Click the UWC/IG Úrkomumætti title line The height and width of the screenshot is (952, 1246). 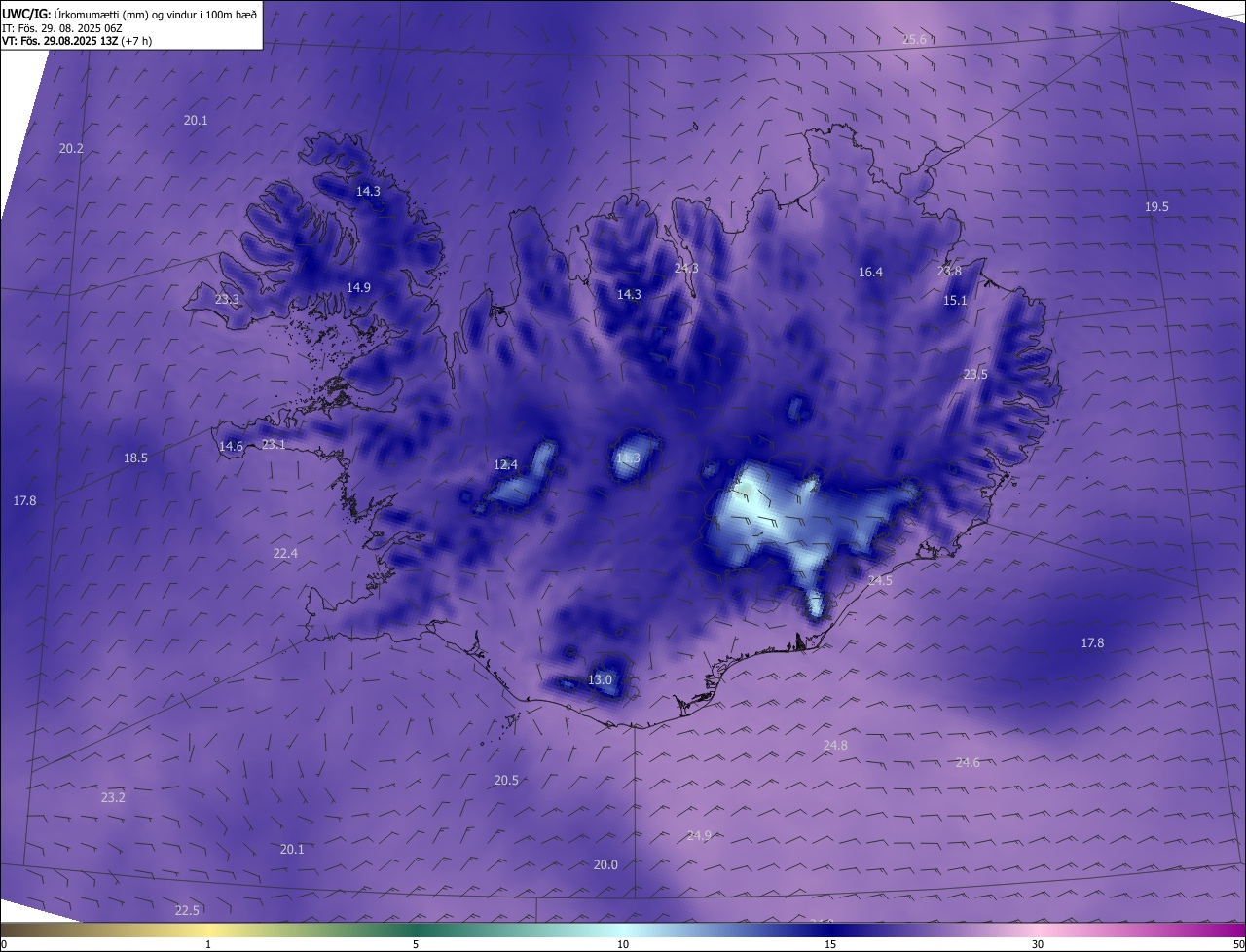click(x=129, y=14)
